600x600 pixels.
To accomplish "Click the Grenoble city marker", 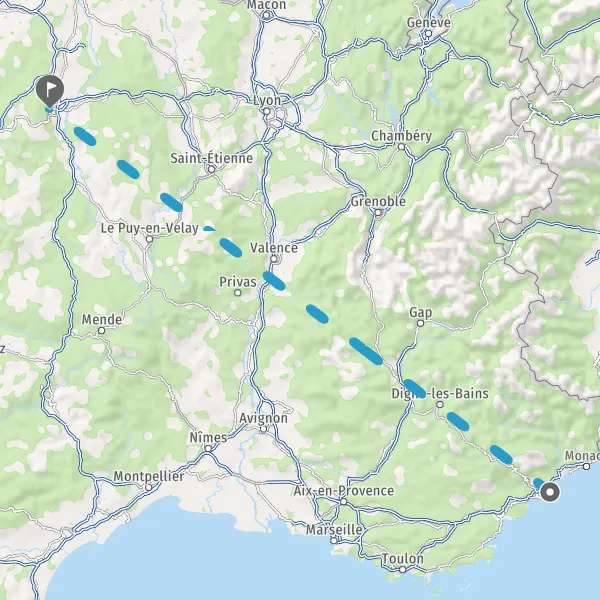I will (378, 213).
